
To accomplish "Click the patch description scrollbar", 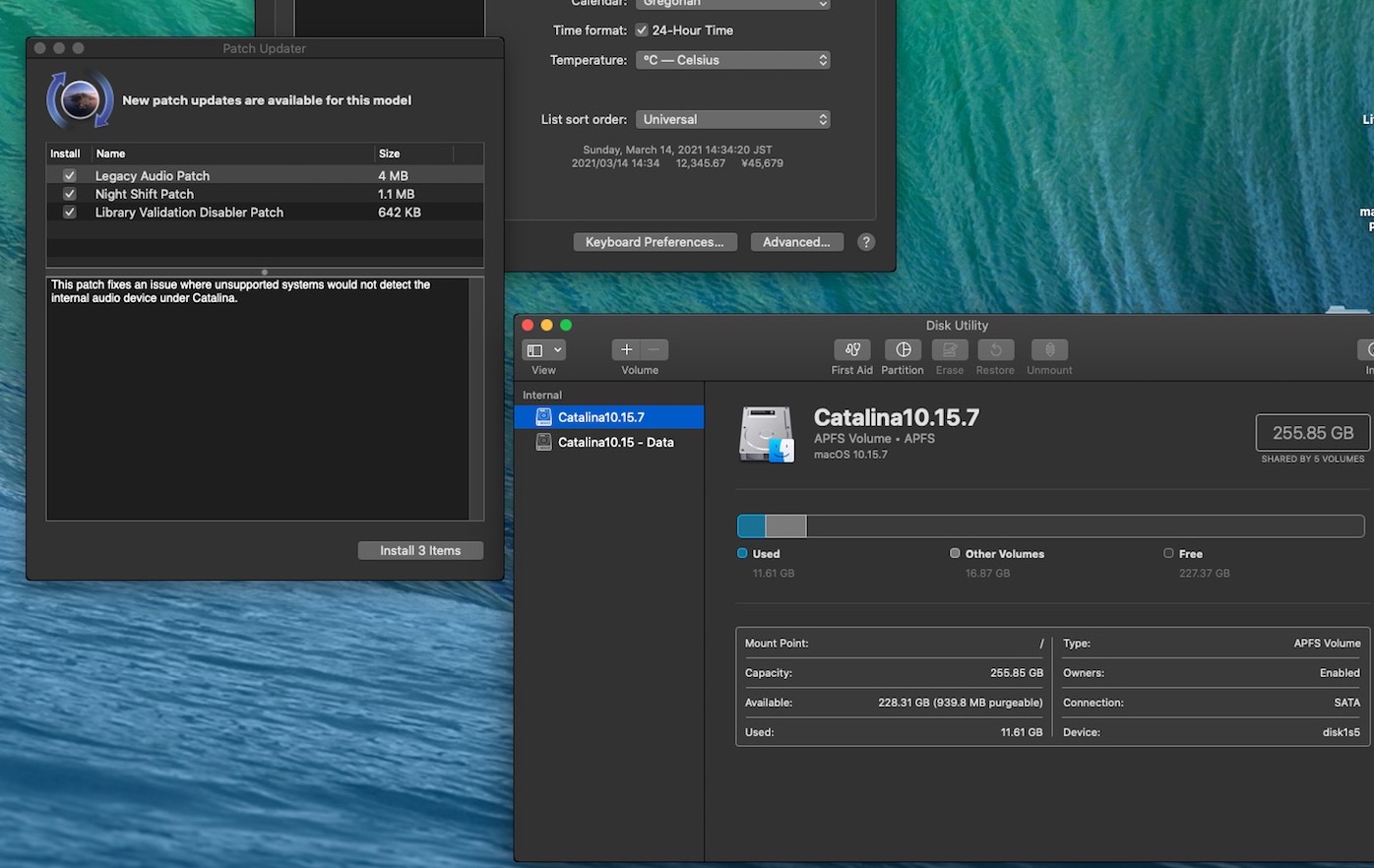I will [476, 399].
